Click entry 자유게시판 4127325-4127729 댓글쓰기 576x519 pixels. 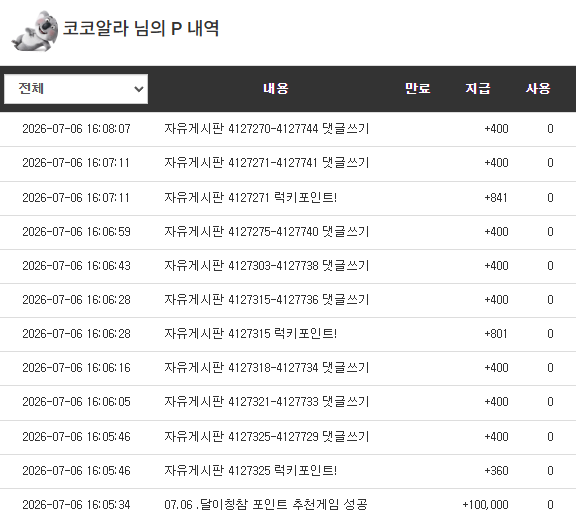coord(267,436)
